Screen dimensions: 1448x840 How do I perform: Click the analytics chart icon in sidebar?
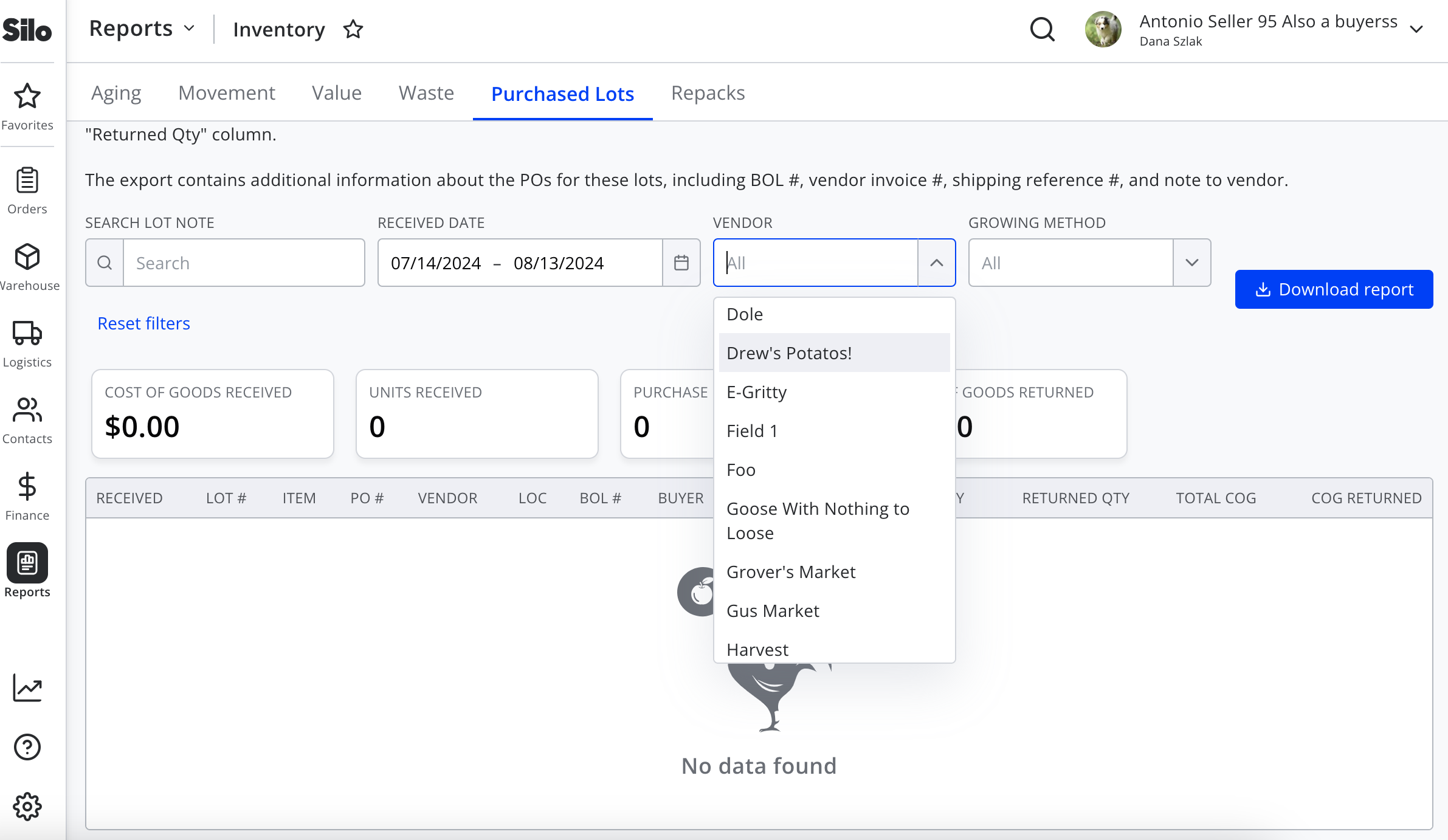(x=27, y=688)
